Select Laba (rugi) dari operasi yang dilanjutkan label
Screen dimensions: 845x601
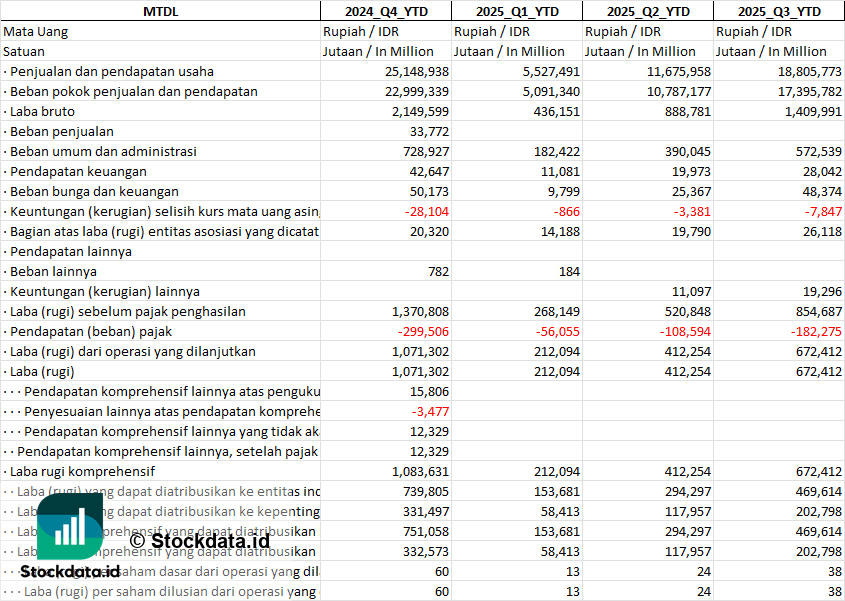tap(129, 351)
